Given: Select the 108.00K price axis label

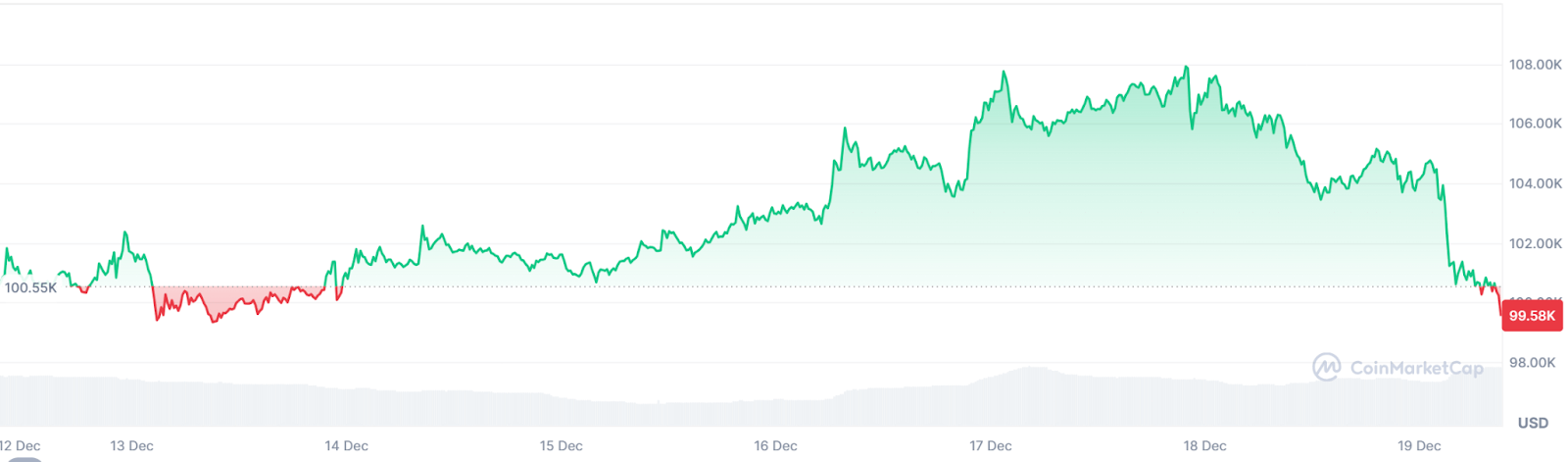Looking at the screenshot, I should (1535, 65).
